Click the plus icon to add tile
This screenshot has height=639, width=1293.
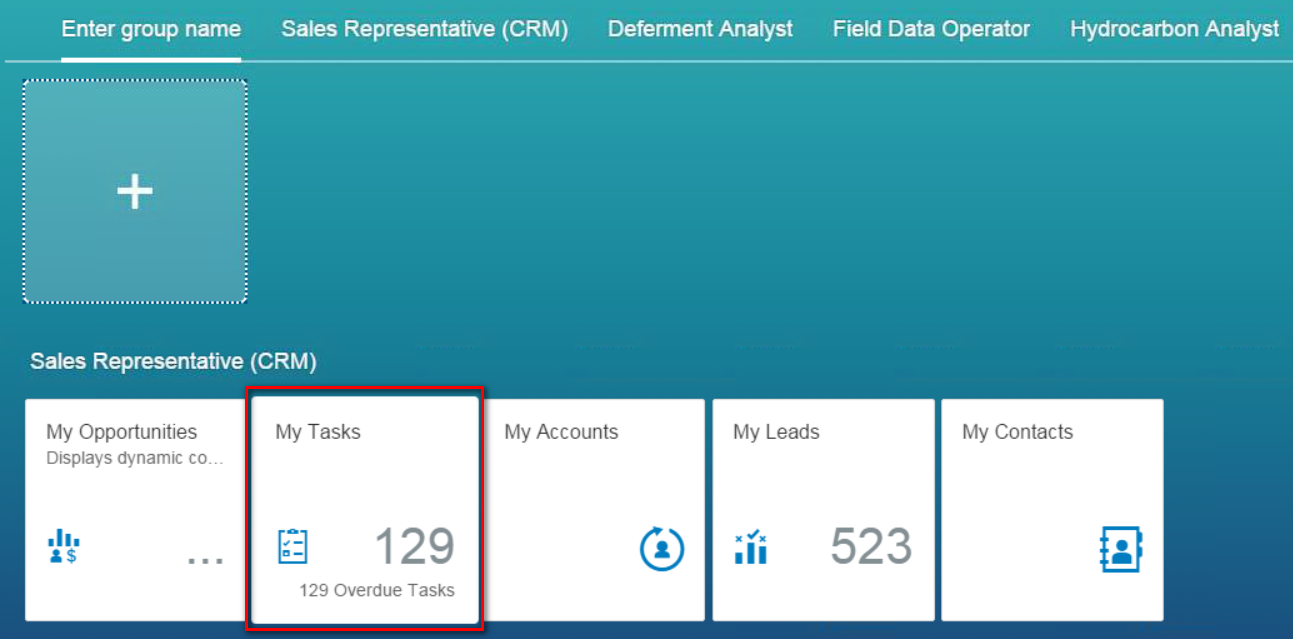point(135,191)
